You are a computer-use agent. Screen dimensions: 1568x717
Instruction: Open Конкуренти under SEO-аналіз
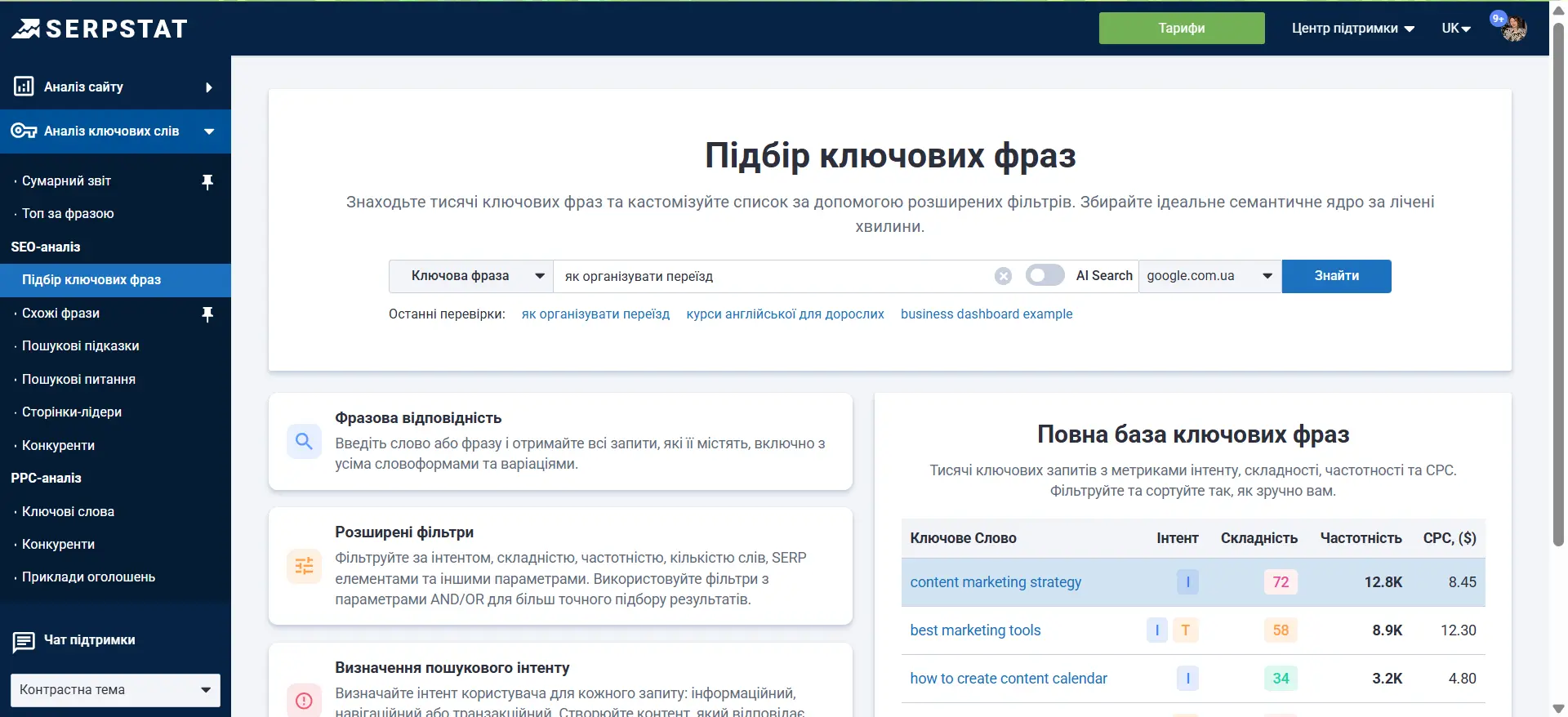58,446
